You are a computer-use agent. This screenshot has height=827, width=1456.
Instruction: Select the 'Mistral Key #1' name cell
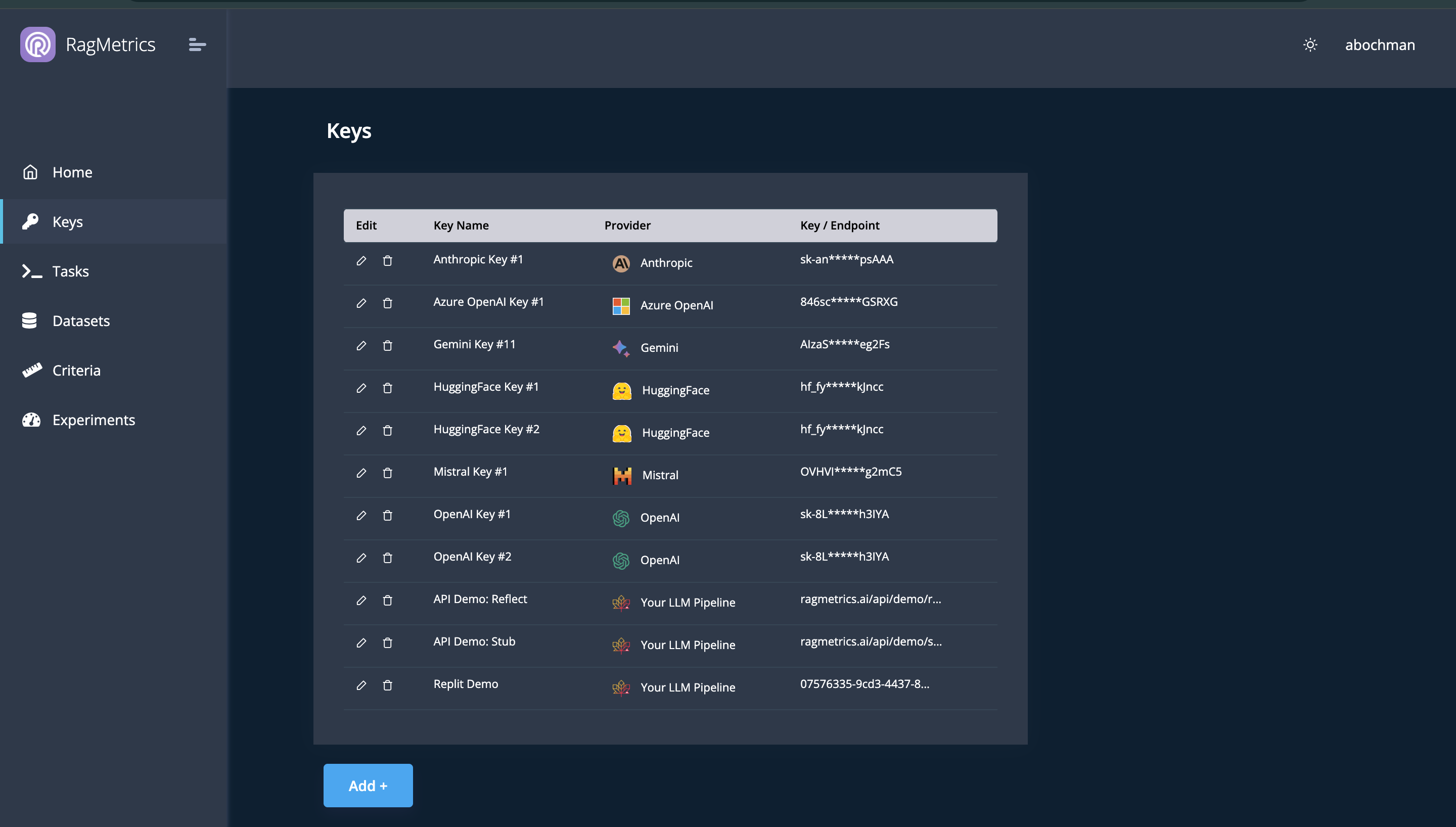pos(470,472)
